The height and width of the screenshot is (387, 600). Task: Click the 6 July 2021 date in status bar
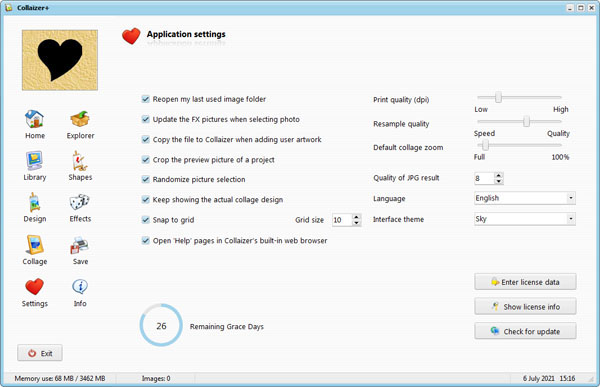538,378
